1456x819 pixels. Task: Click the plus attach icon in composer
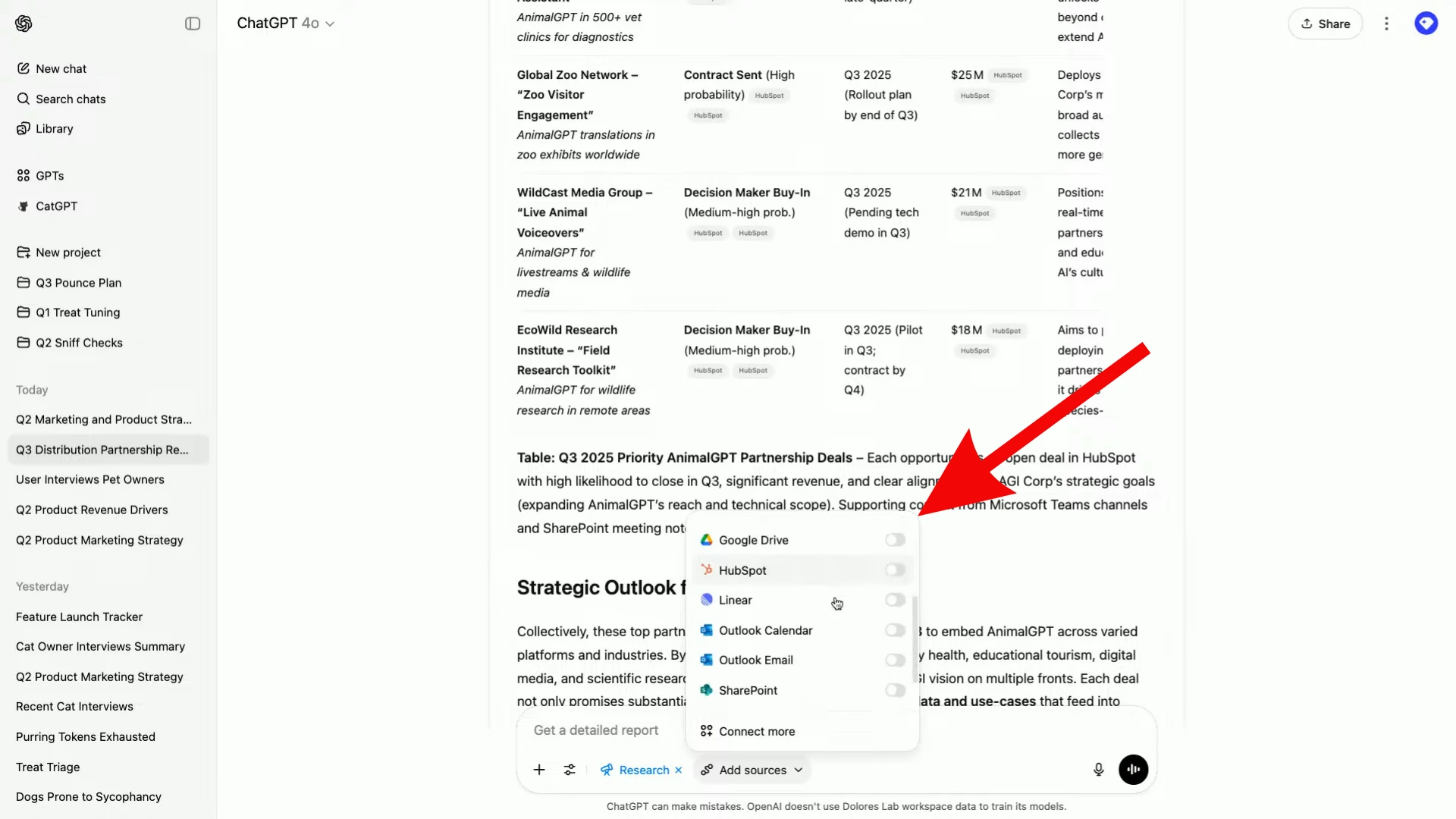[x=539, y=770]
